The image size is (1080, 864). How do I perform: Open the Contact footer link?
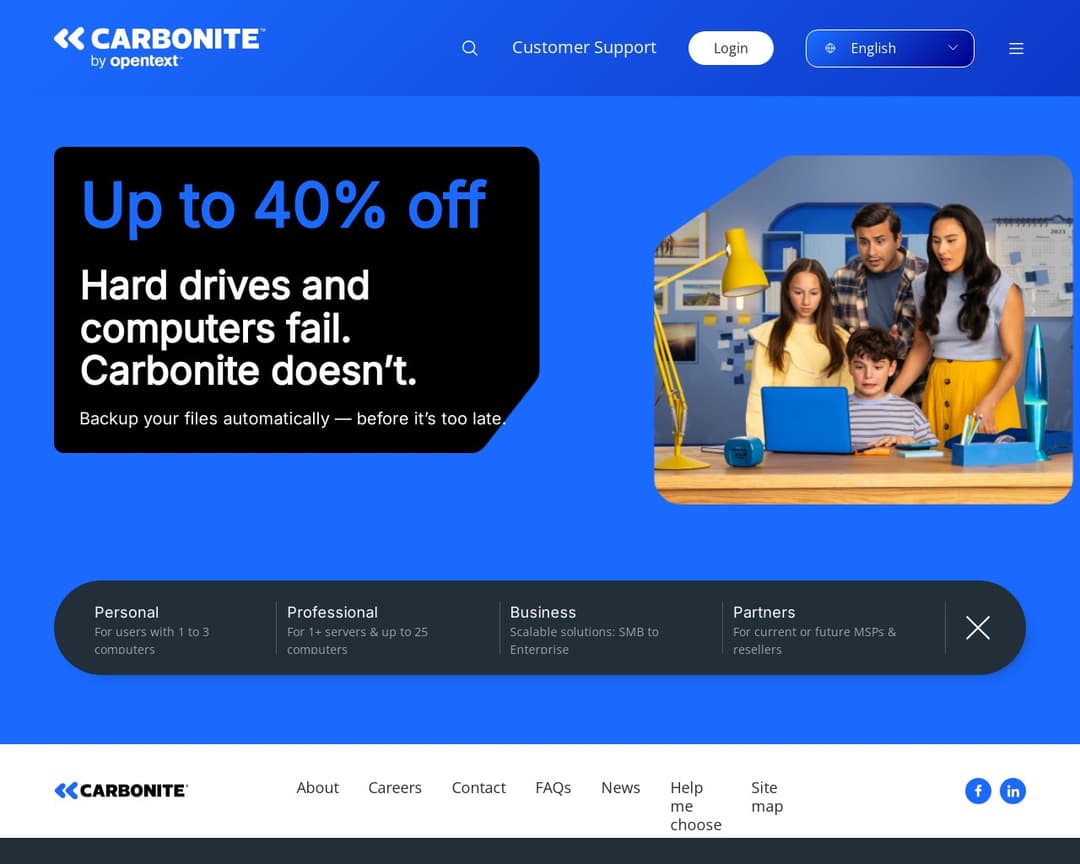coord(479,788)
